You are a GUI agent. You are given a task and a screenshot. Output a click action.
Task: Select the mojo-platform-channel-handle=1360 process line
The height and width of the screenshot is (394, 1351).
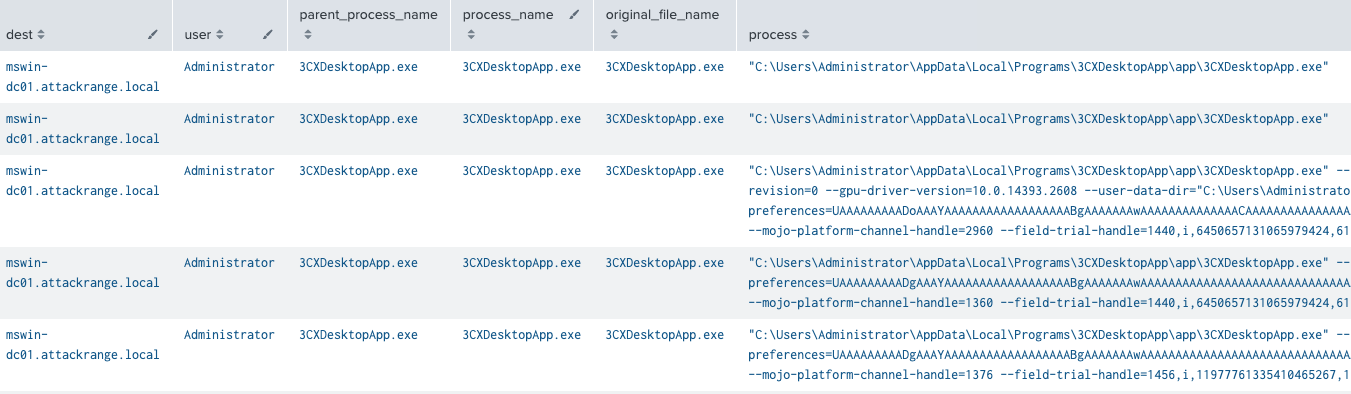(x=1050, y=303)
